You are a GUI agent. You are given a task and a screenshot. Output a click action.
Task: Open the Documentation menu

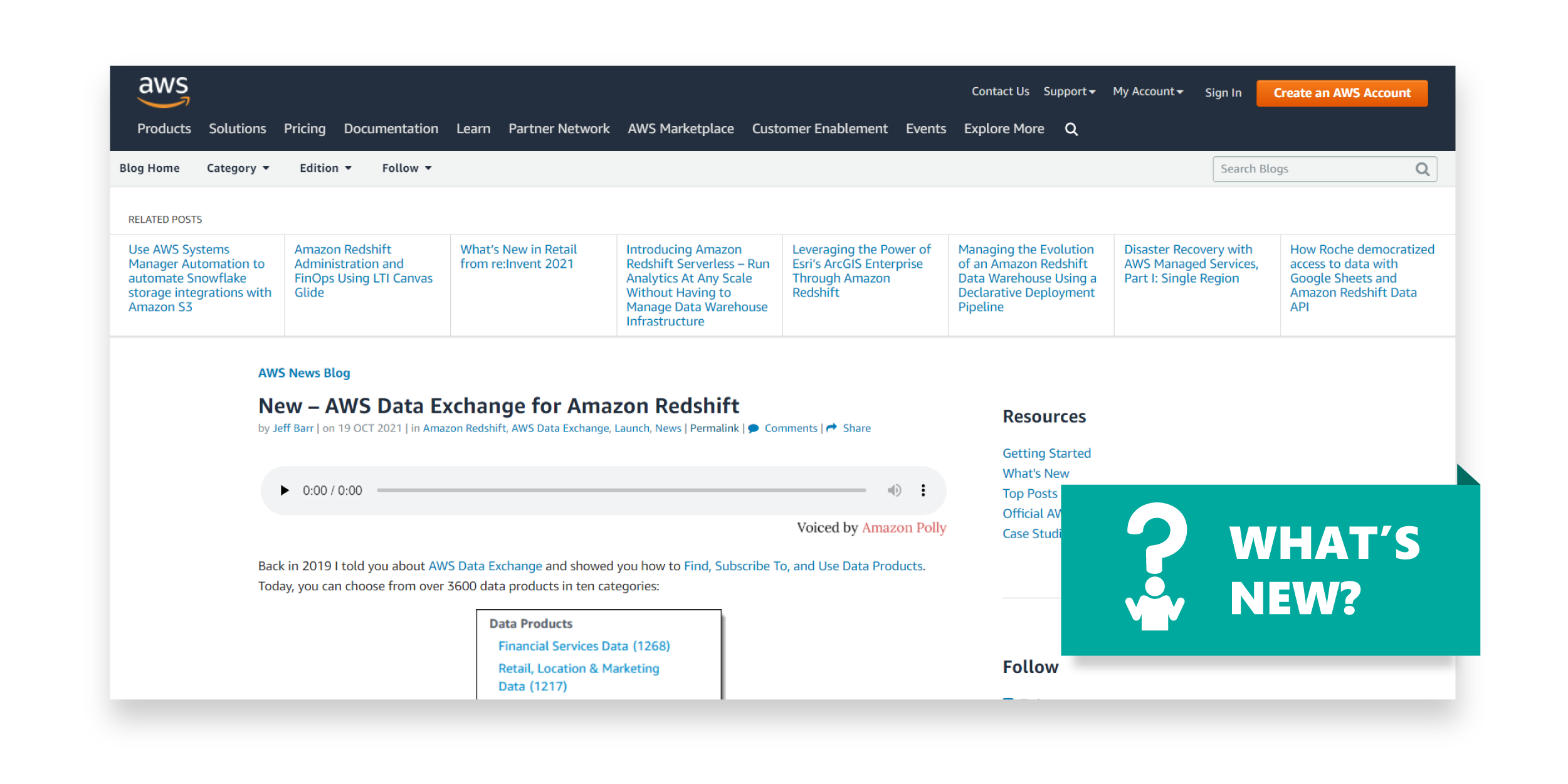[x=391, y=129]
